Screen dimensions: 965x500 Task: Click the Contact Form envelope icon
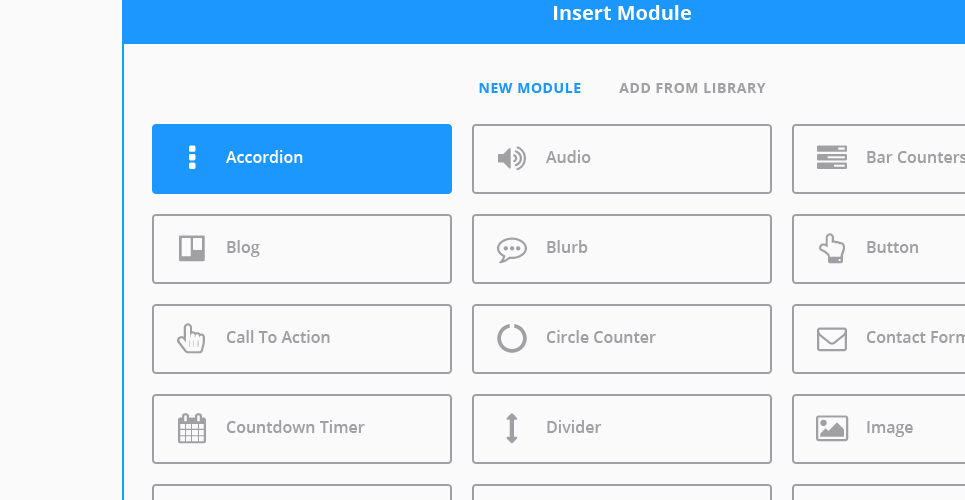tap(831, 339)
